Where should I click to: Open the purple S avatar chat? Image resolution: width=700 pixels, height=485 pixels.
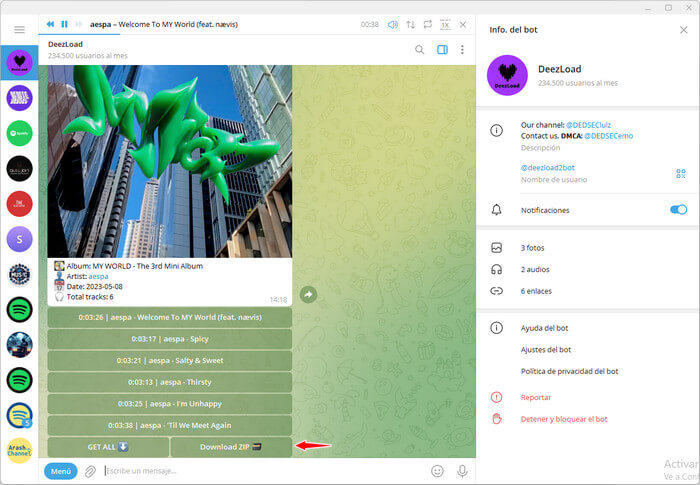[20, 239]
